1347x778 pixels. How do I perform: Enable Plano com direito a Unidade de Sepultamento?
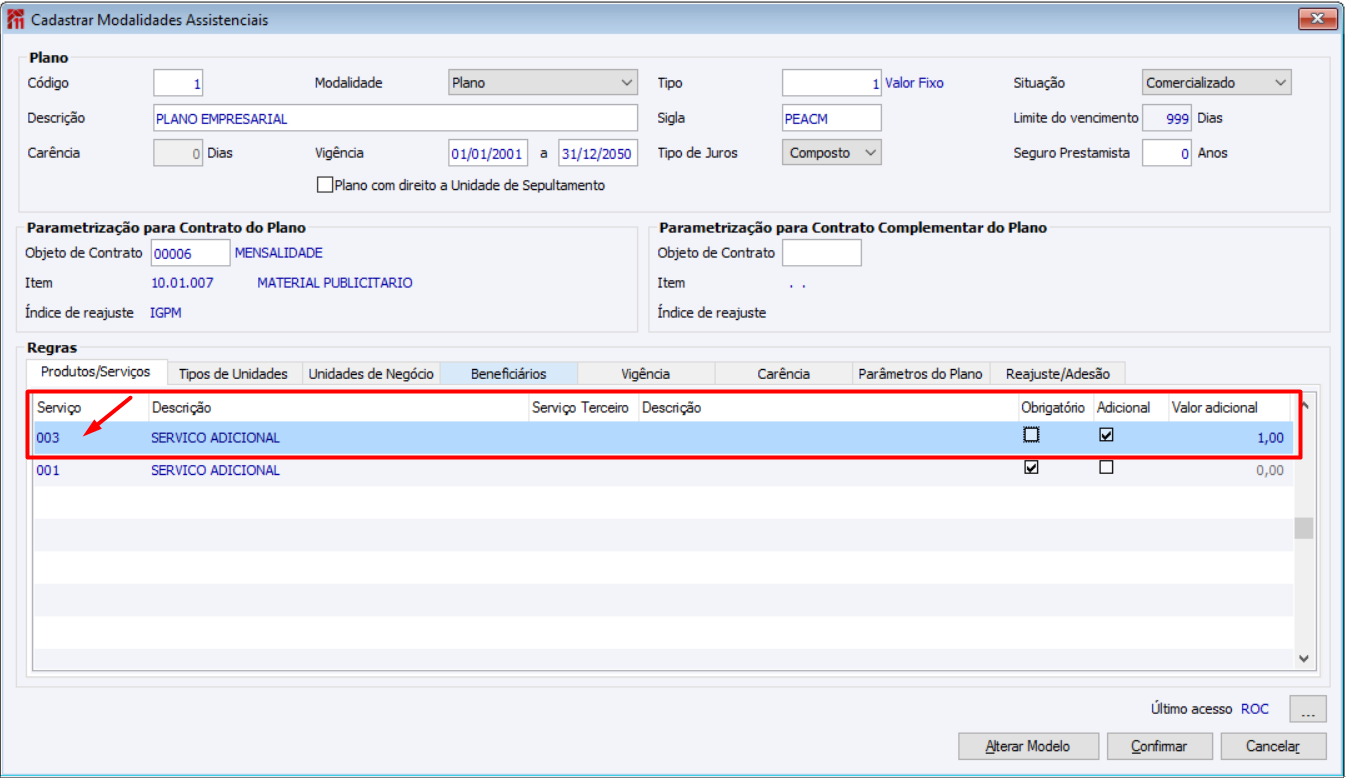(x=324, y=185)
